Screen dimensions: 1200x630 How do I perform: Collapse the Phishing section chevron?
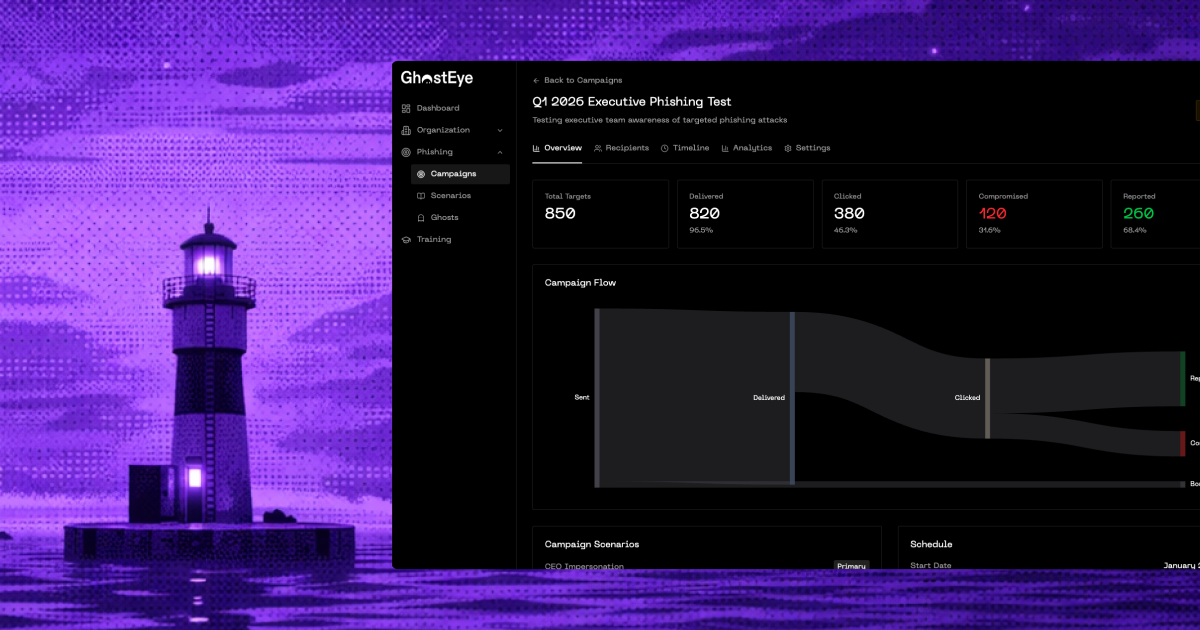[x=500, y=152]
